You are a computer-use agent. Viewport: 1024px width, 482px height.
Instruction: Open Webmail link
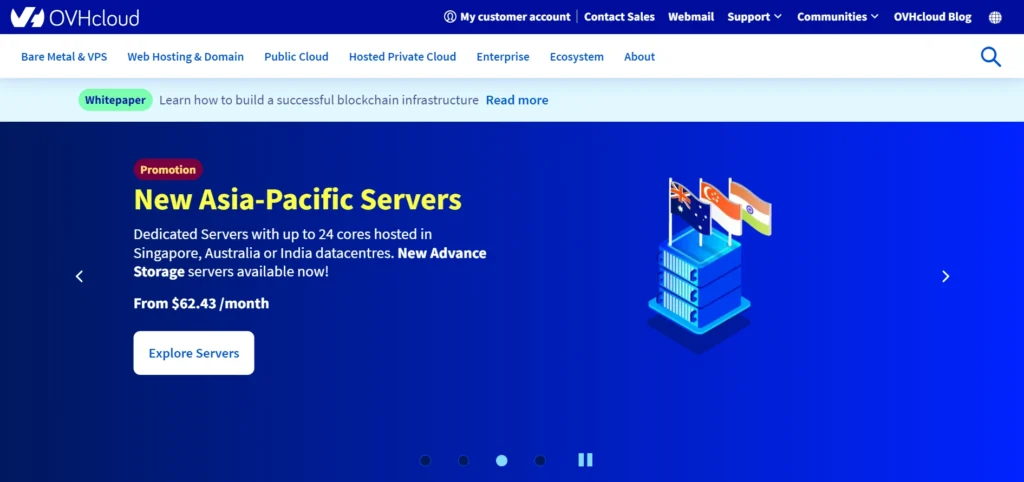coord(691,17)
